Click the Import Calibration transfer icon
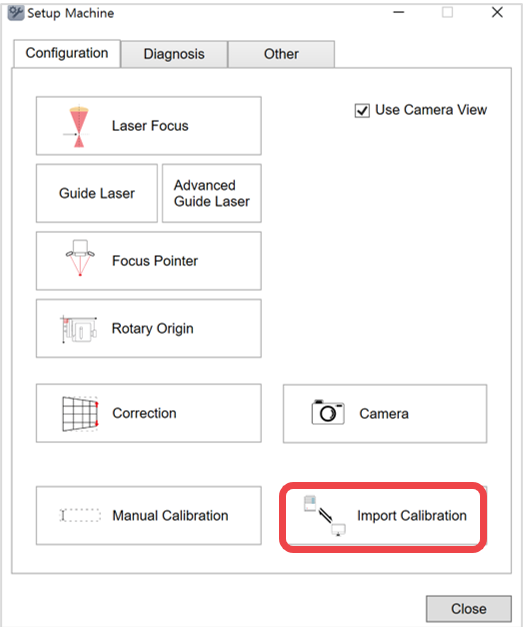This screenshot has width=524, height=627. pos(325,515)
